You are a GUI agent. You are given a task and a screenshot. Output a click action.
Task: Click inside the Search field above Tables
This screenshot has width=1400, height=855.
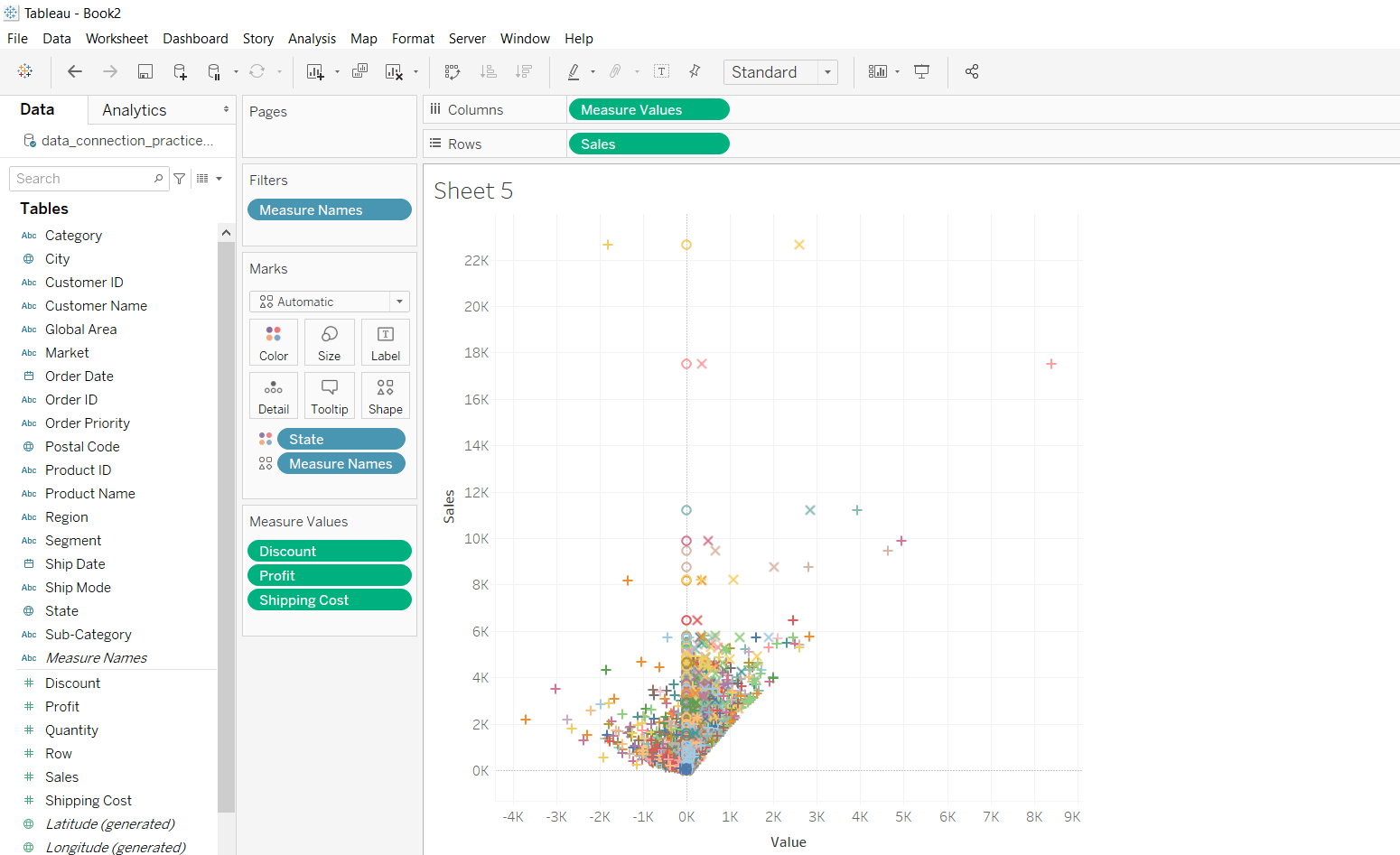click(81, 178)
